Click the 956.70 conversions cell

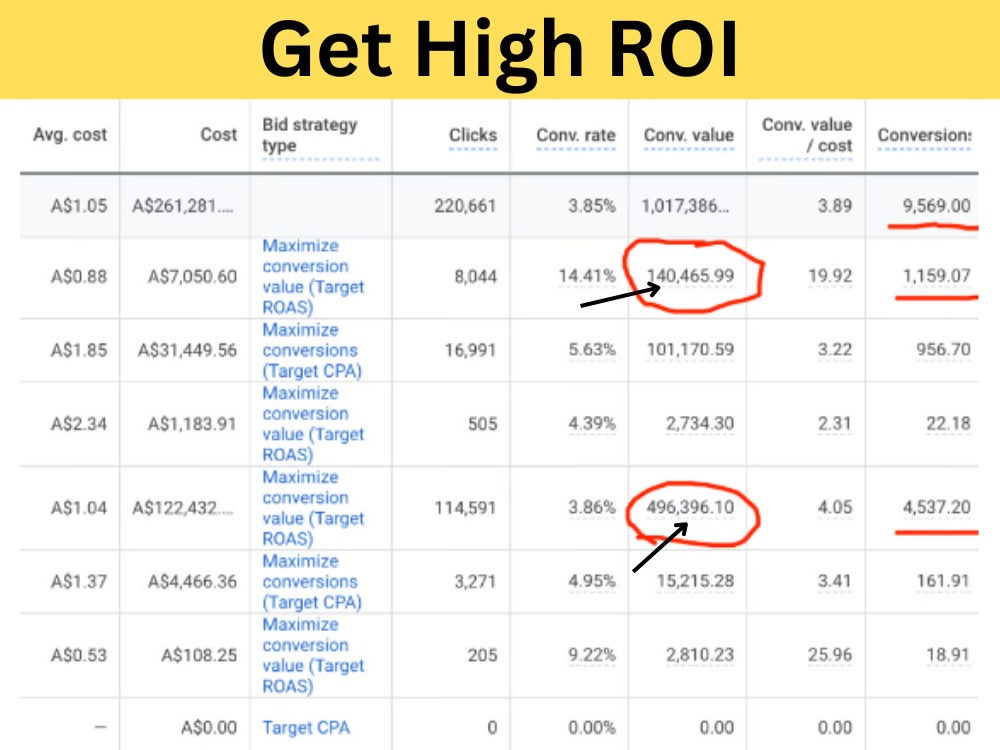943,349
